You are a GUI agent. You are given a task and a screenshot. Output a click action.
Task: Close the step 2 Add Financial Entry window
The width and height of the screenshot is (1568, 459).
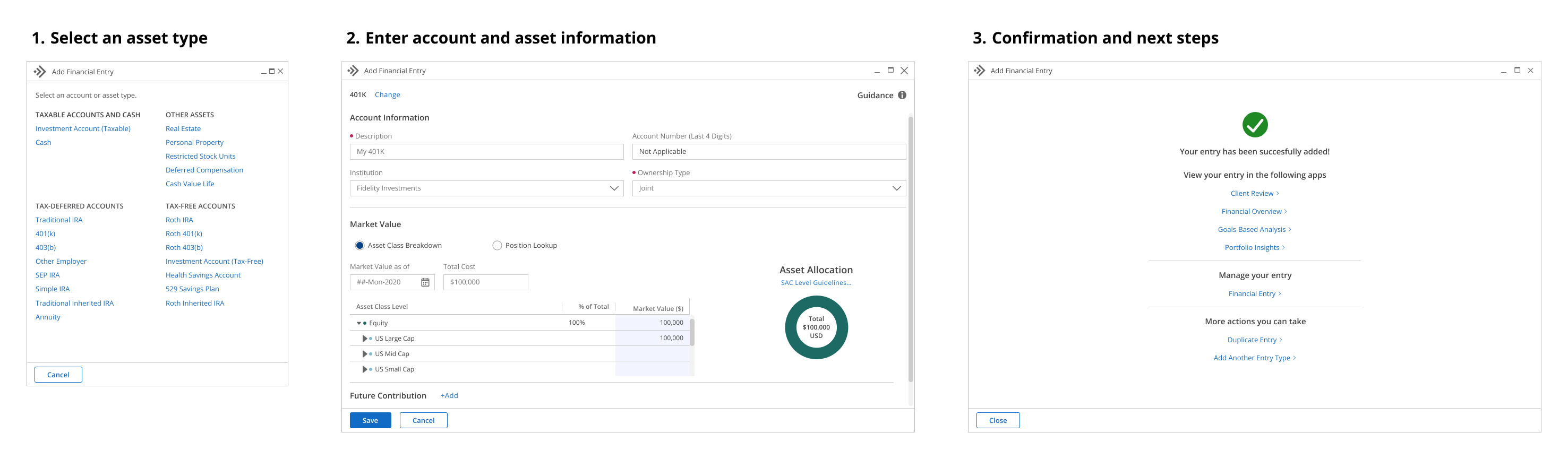pos(904,71)
